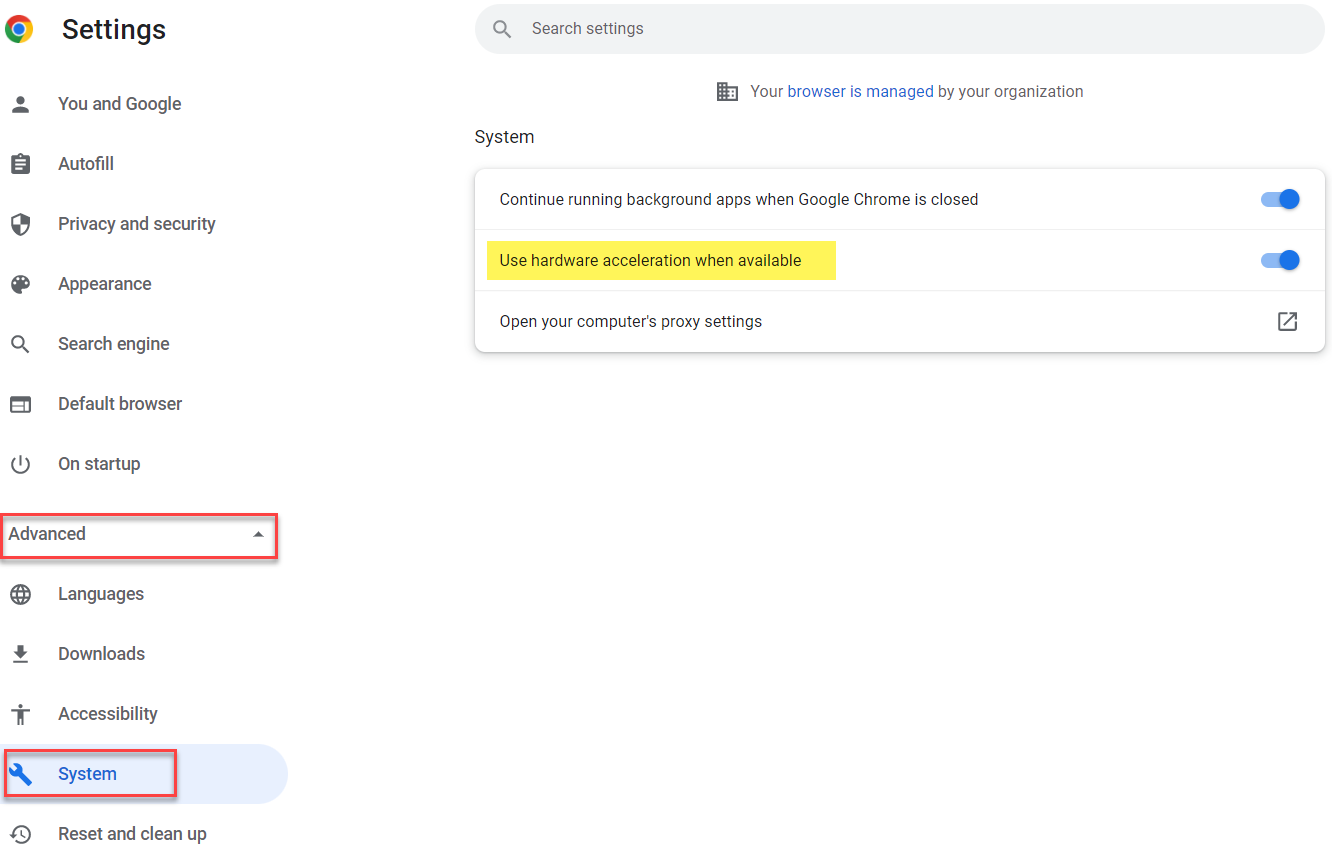Click the Languages globe icon

[x=20, y=594]
